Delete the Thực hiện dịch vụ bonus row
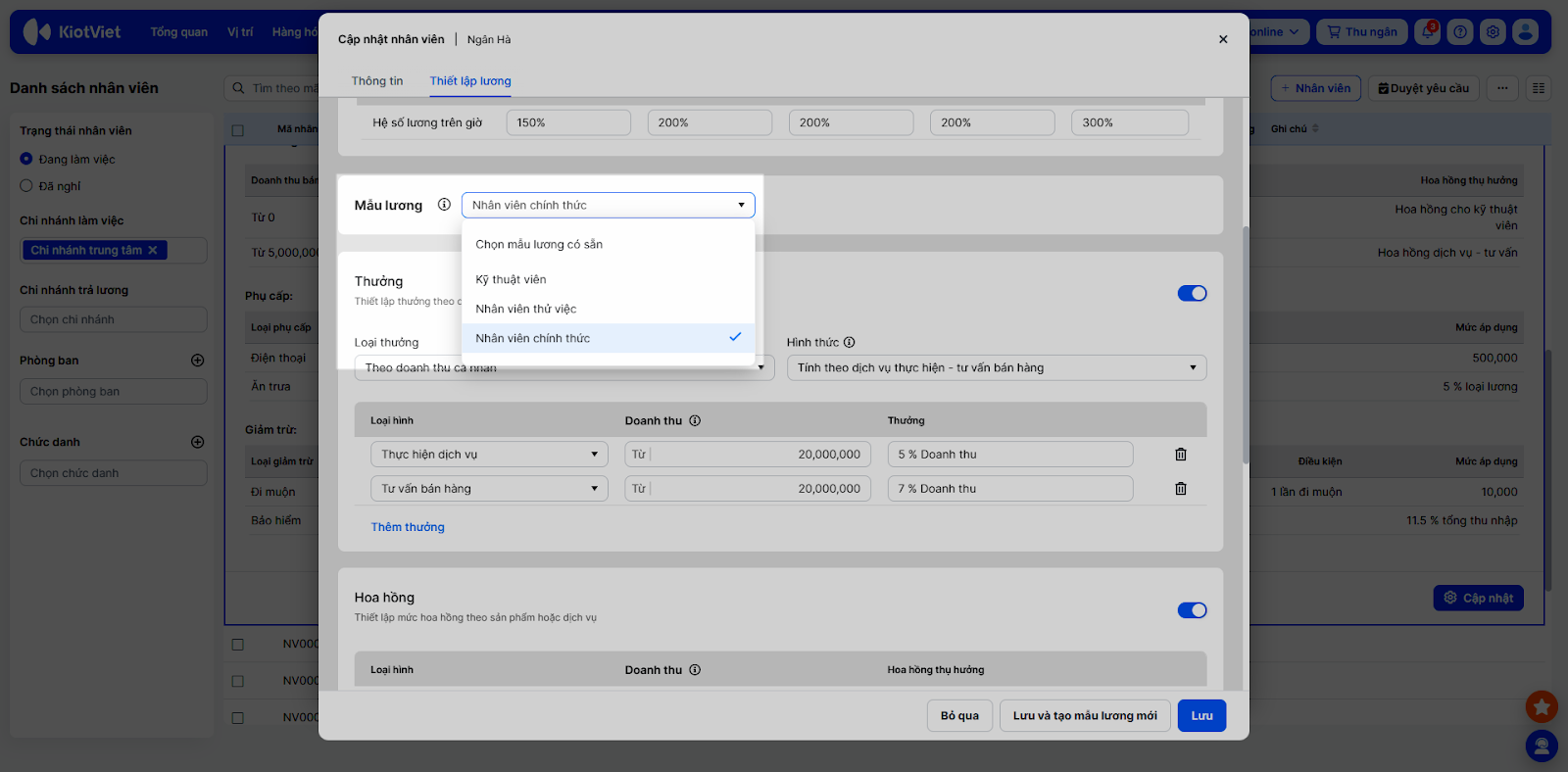Screen dimensions: 1568x772 click(x=1180, y=455)
